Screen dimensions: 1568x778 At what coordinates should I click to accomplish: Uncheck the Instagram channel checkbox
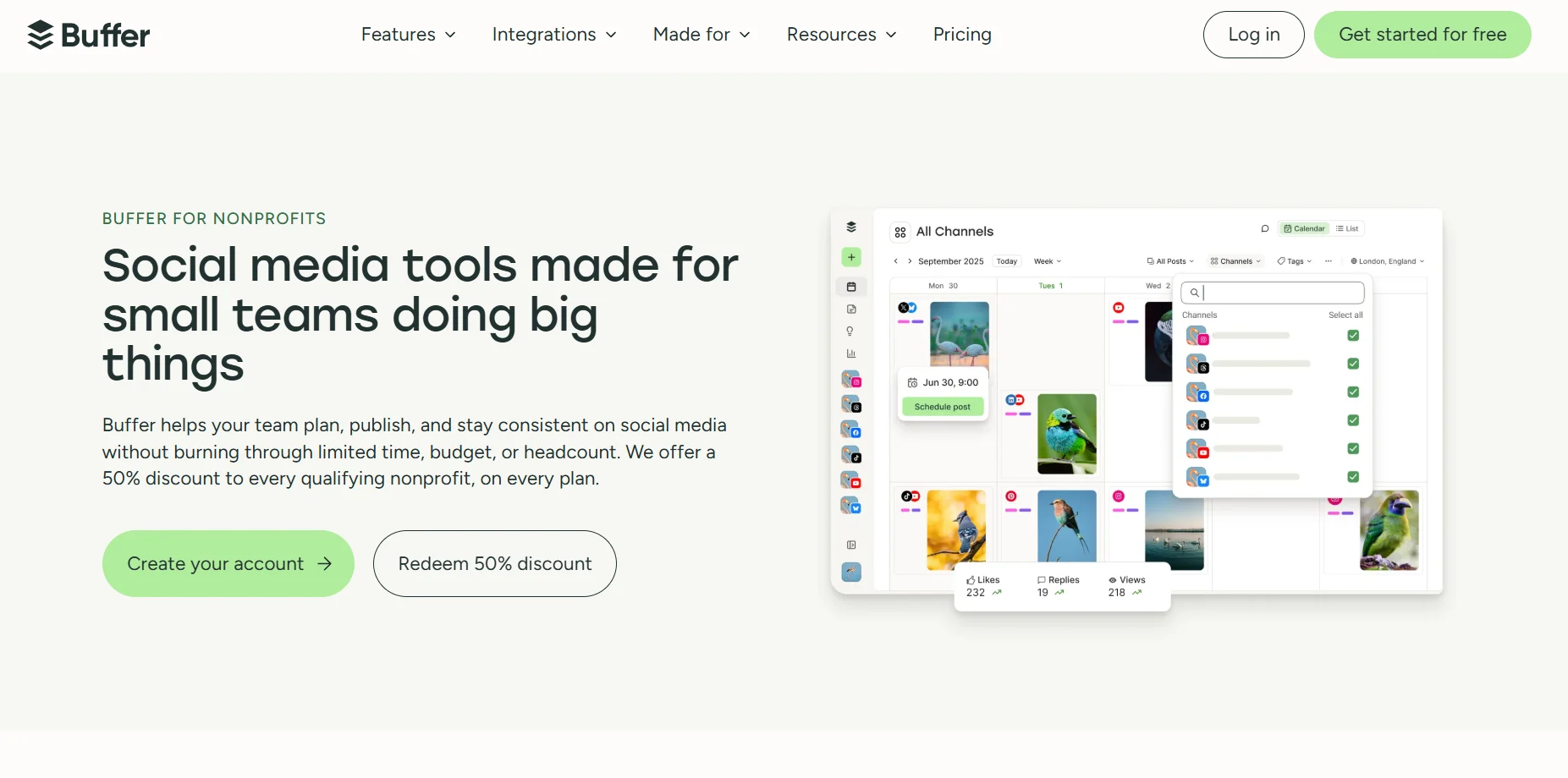click(x=1353, y=336)
